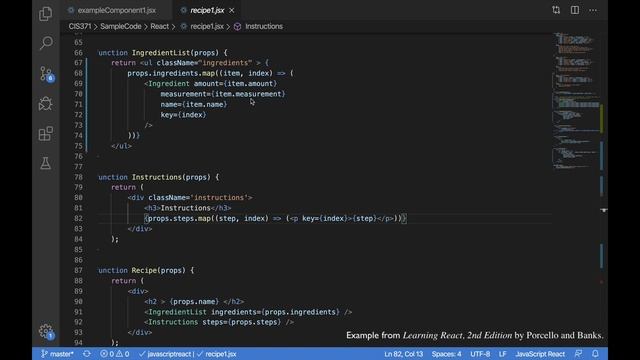Click item.measurement on line 70
The image size is (640, 360).
tap(248, 94)
